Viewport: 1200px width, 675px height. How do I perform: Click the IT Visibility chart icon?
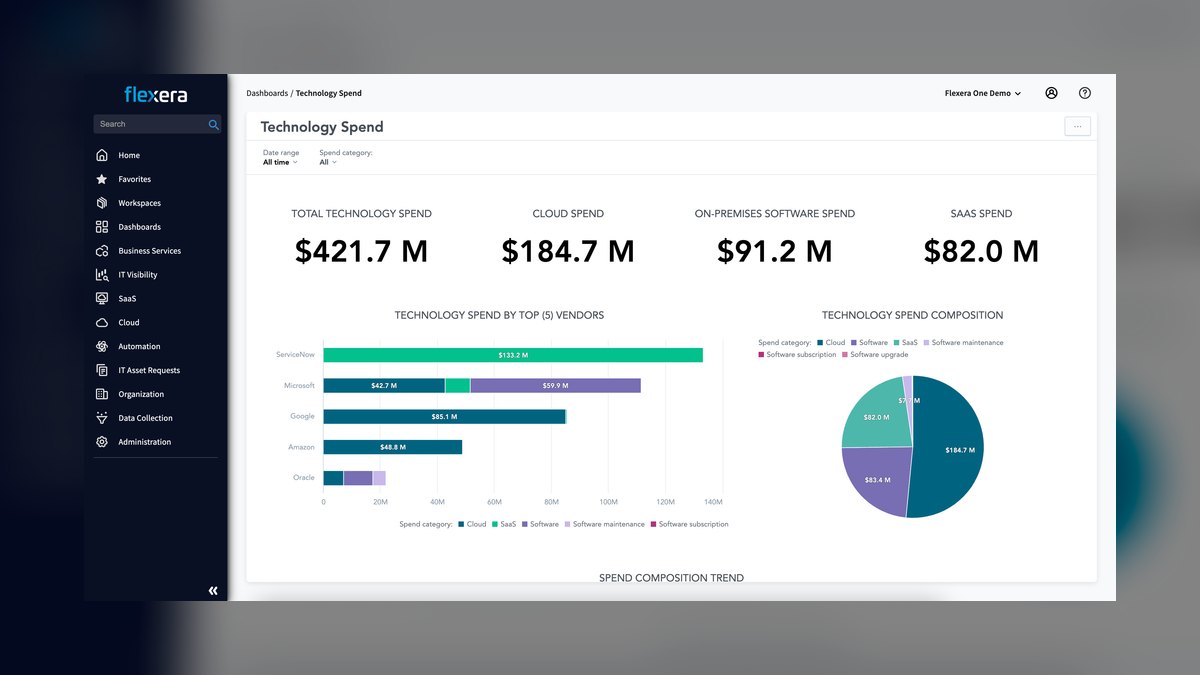click(x=102, y=275)
